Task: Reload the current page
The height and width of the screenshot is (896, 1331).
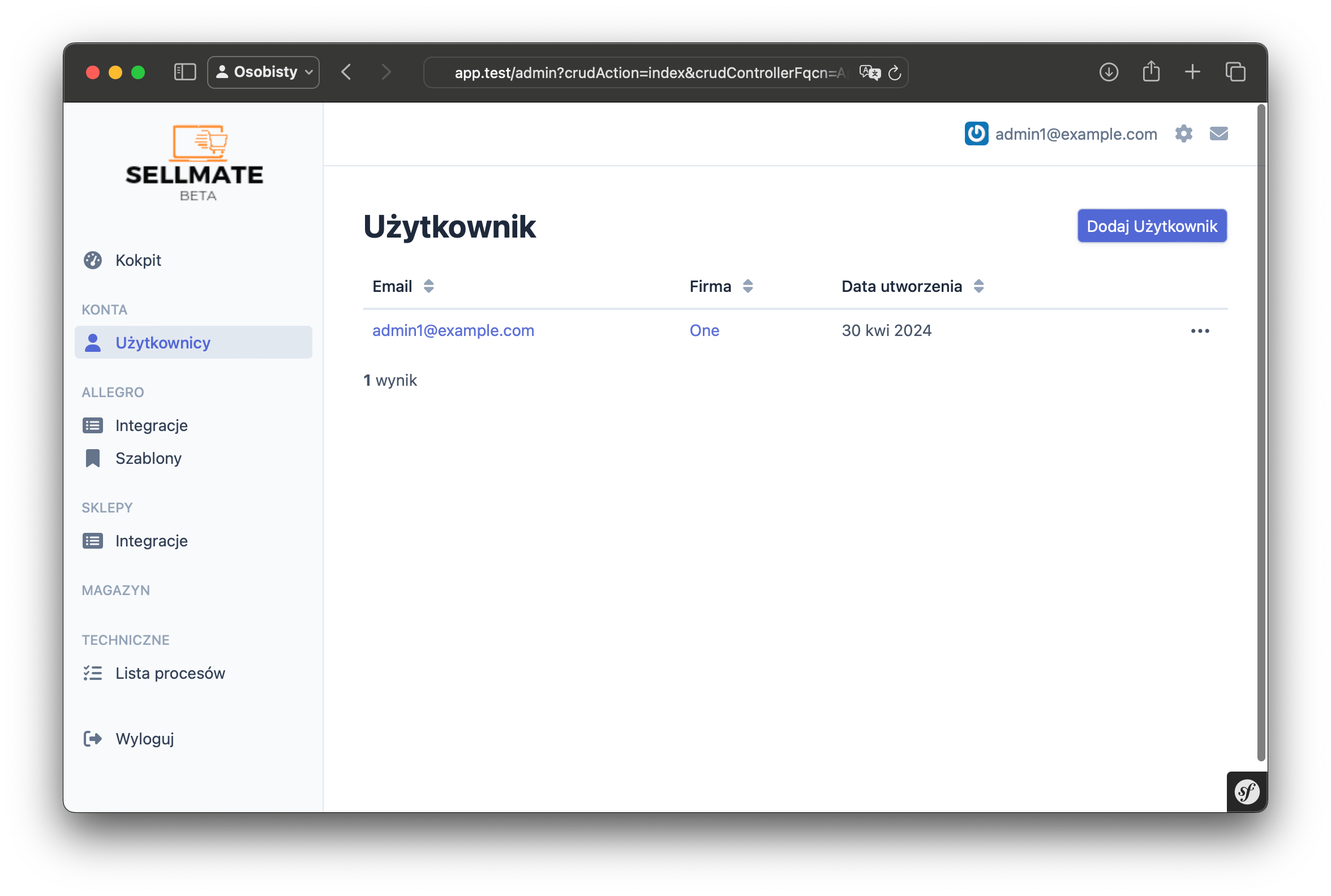Action: point(895,72)
